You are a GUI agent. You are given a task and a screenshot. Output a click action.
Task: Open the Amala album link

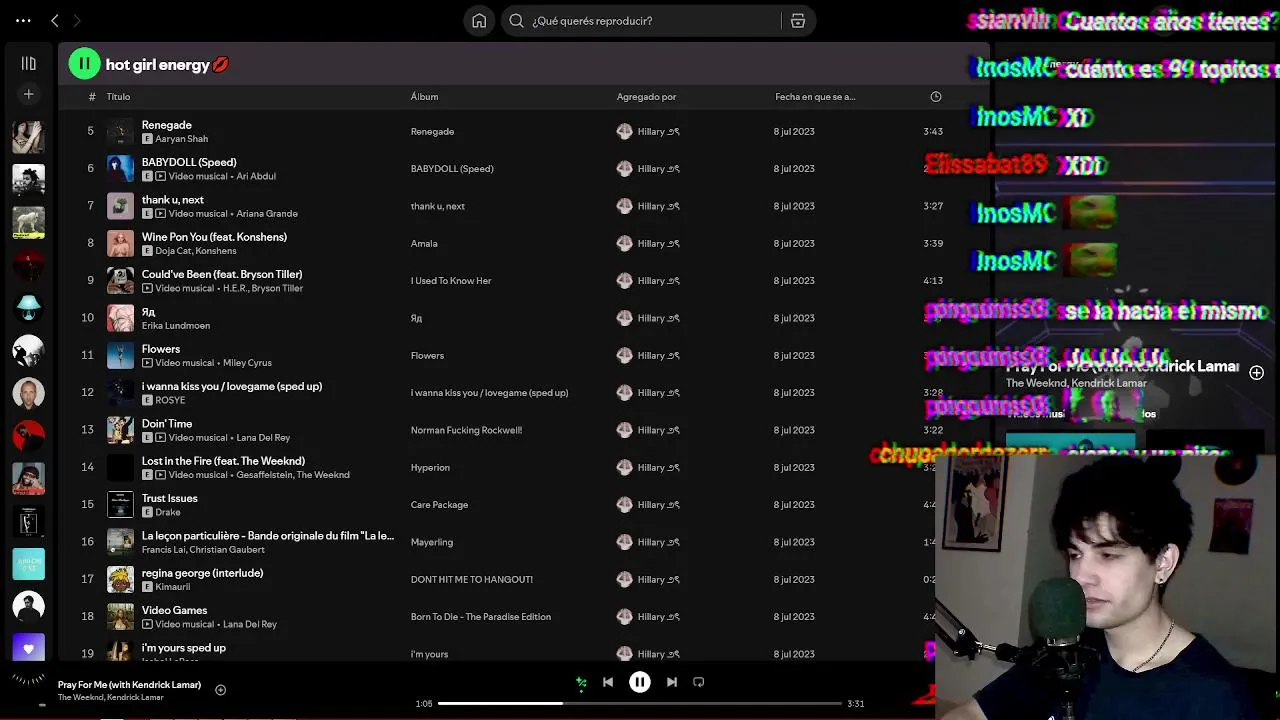click(x=424, y=243)
